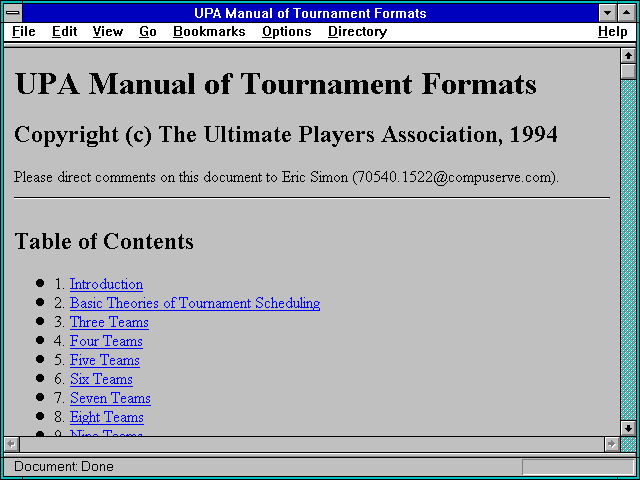Go to the Four Teams section
This screenshot has height=480, width=640.
pos(107,341)
